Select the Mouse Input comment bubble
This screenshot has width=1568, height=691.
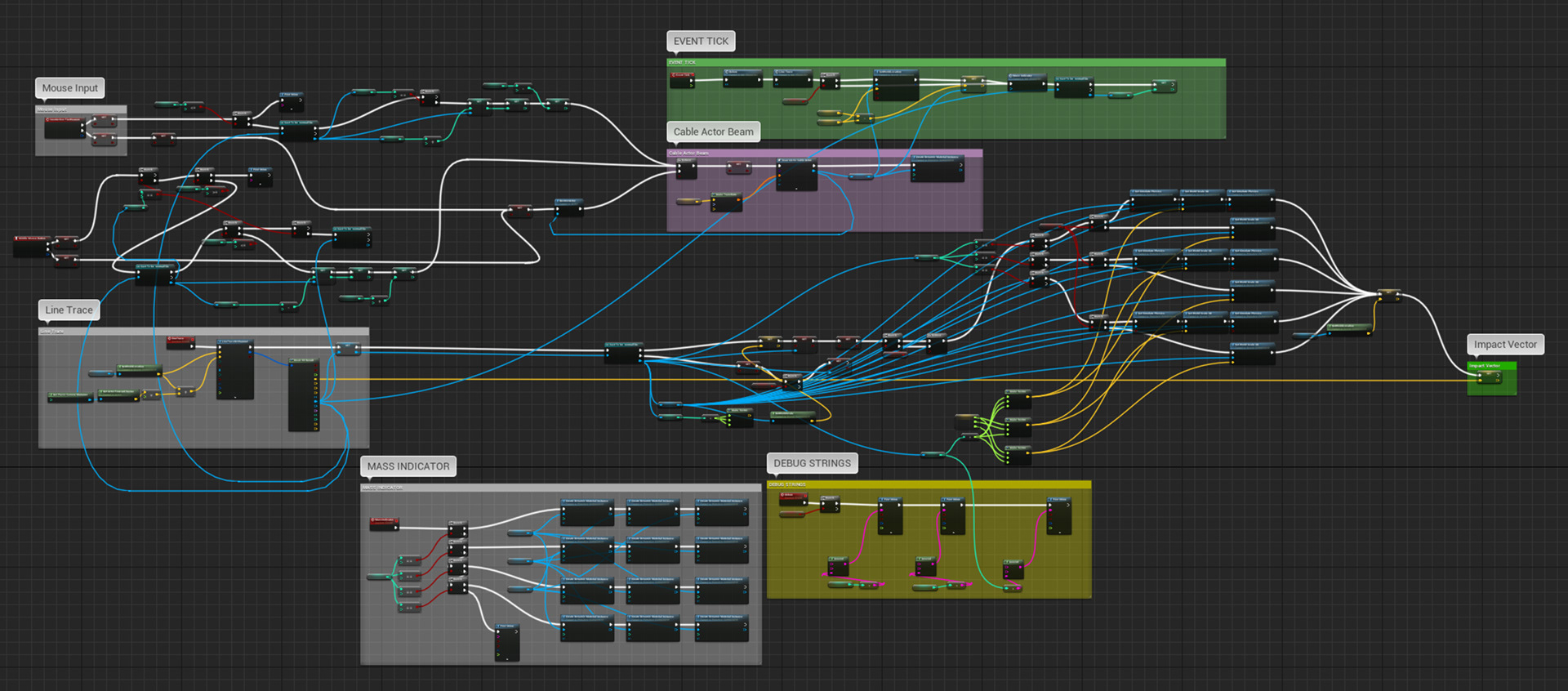coord(69,88)
